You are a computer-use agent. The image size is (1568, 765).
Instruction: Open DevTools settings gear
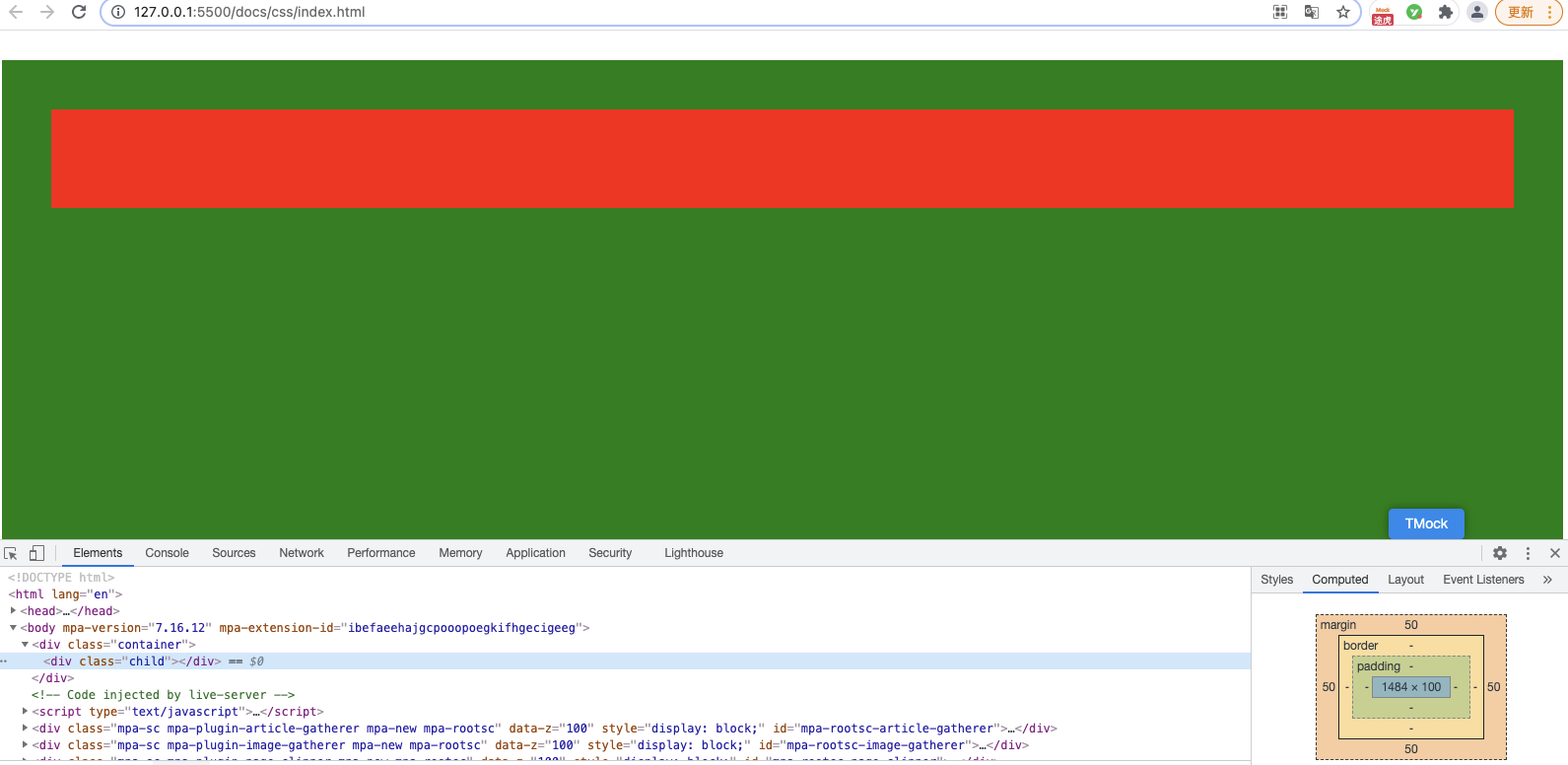(1500, 553)
